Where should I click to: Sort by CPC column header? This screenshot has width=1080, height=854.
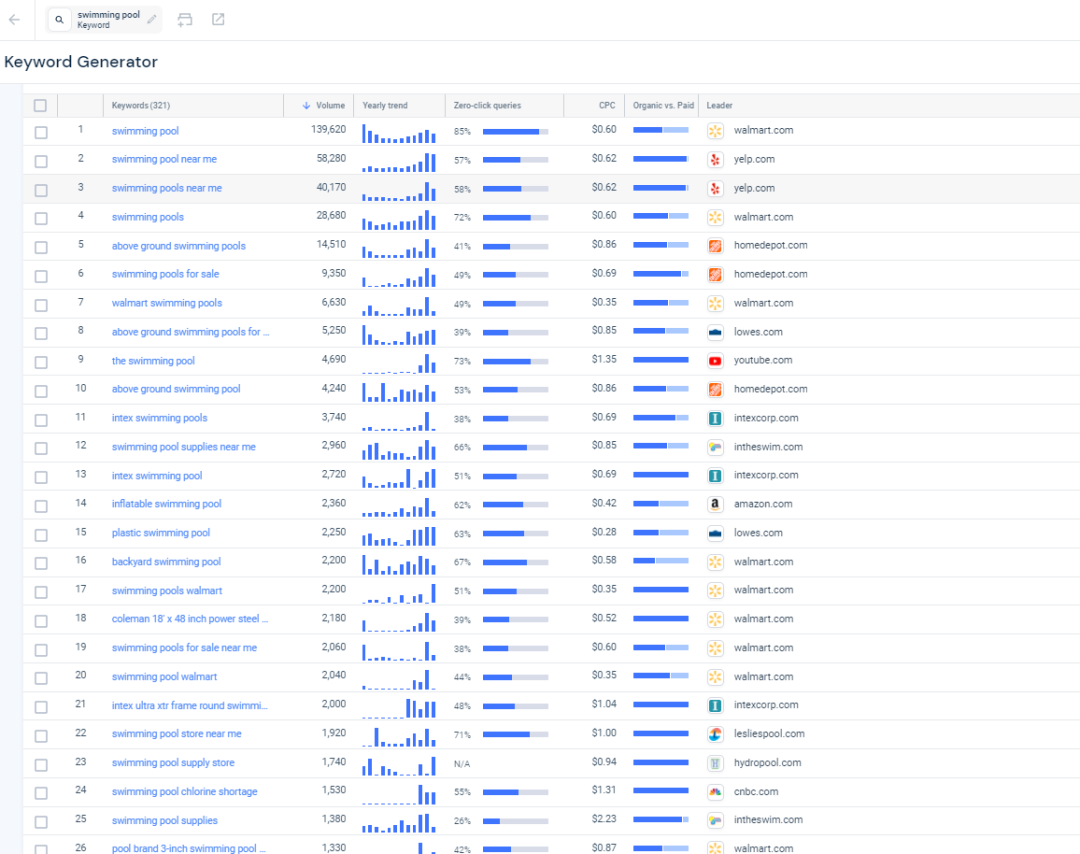(607, 106)
